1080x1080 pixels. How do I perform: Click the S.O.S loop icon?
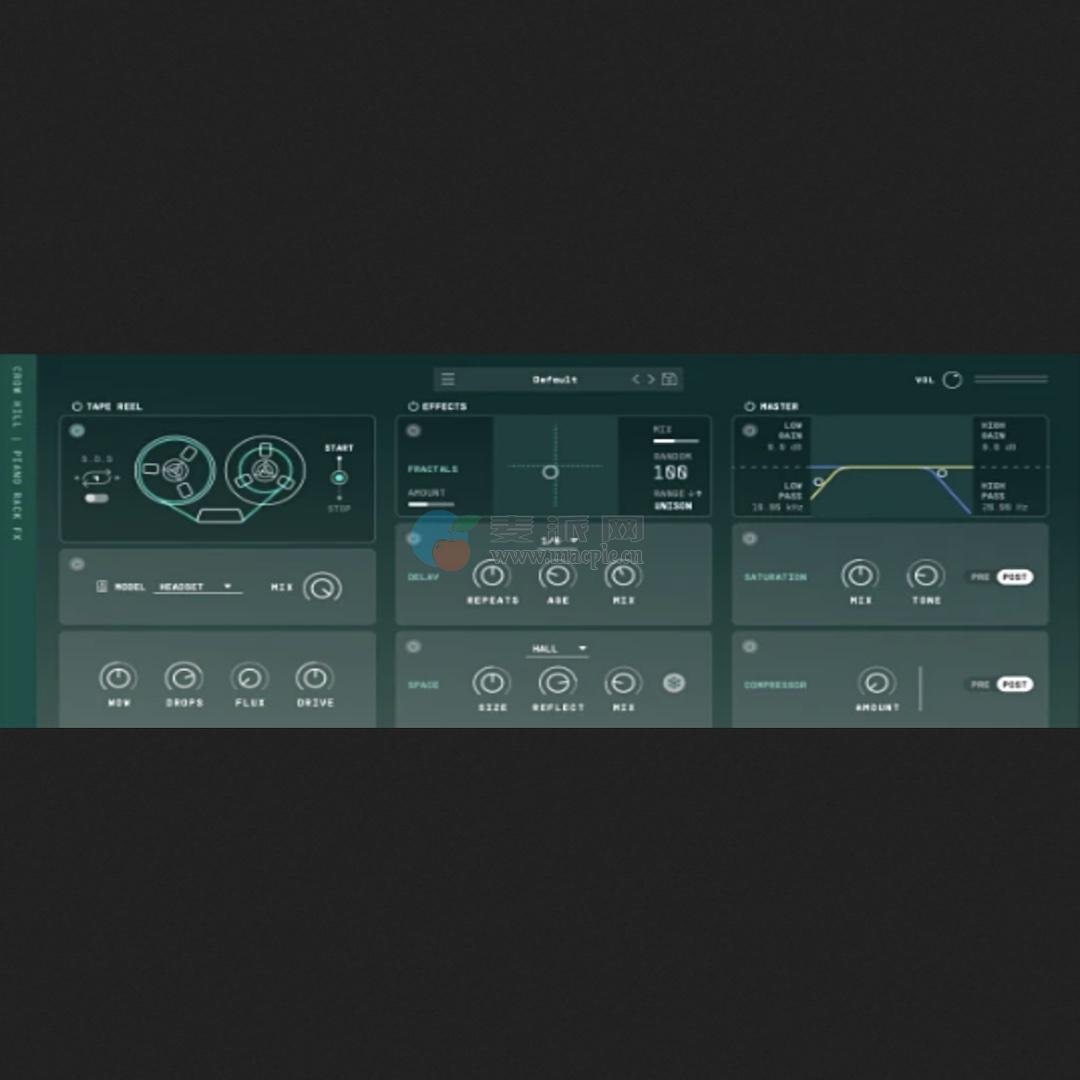click(x=97, y=478)
